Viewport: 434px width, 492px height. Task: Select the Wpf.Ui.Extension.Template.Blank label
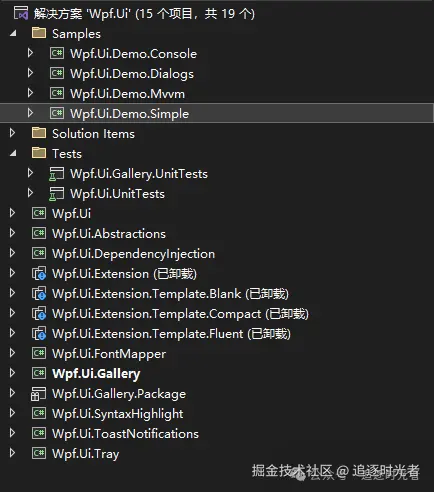coord(170,294)
